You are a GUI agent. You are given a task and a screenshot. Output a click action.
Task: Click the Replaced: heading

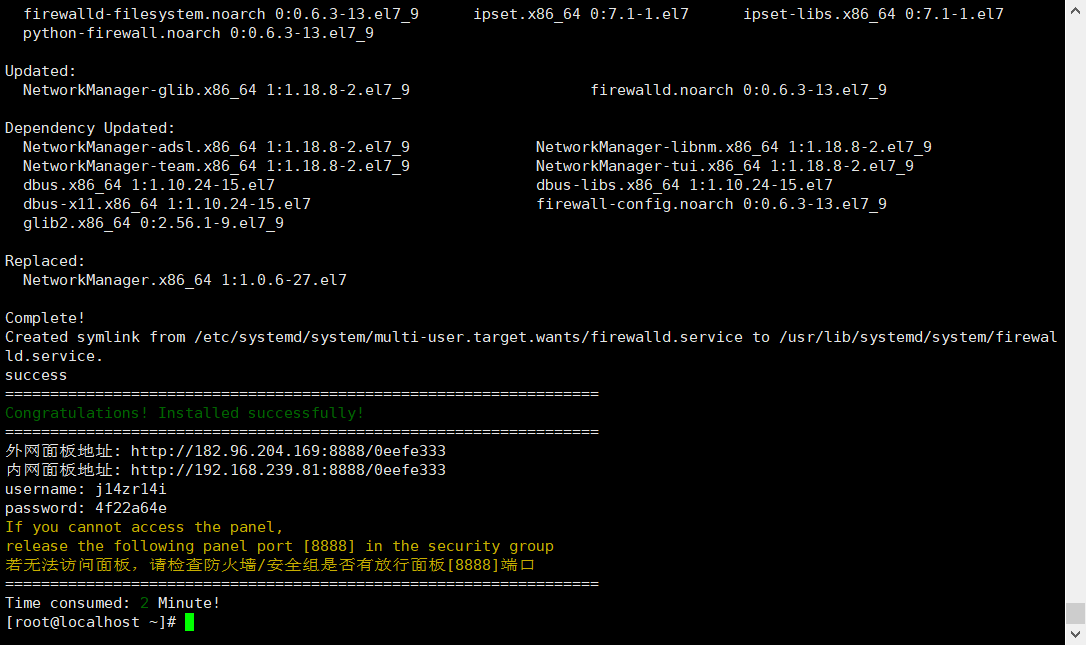45,261
